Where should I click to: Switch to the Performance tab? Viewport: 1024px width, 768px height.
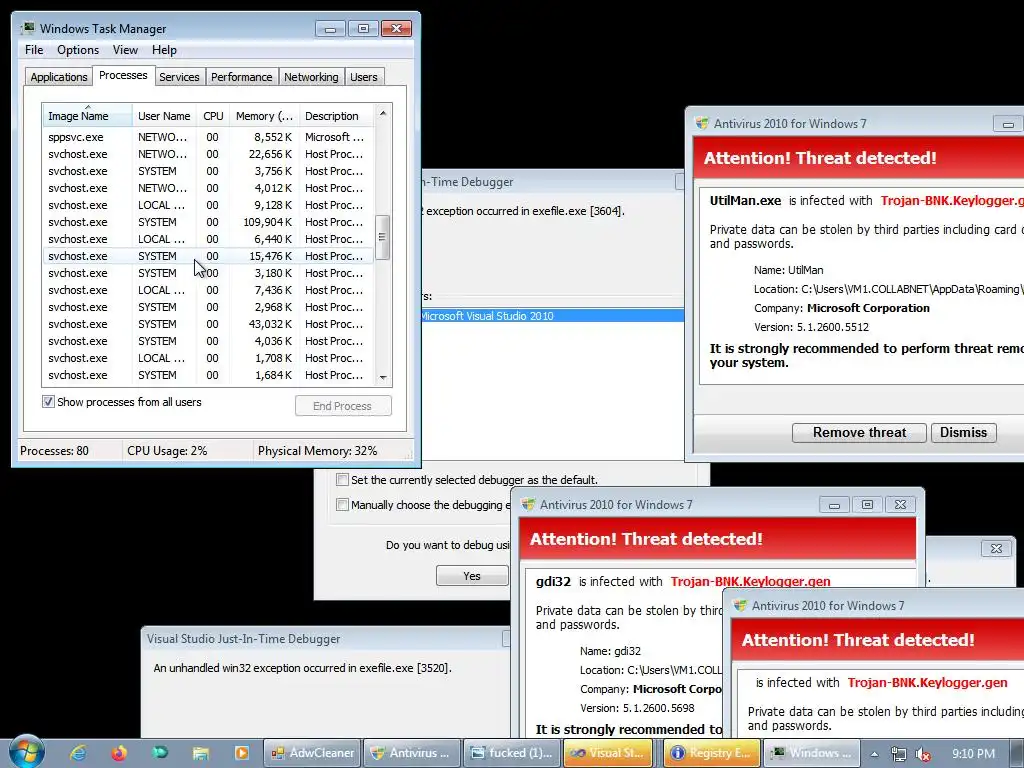(x=242, y=77)
